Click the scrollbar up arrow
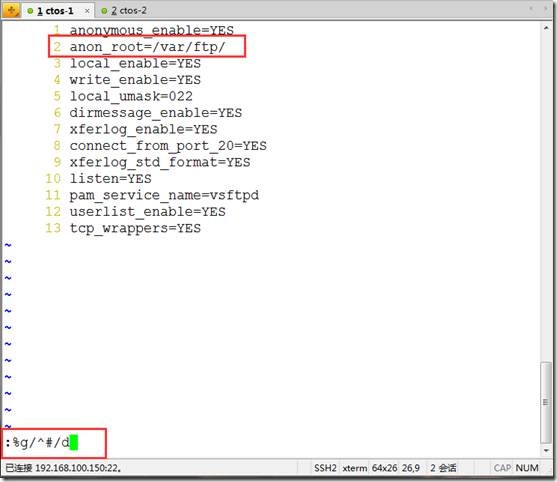 click(x=546, y=28)
